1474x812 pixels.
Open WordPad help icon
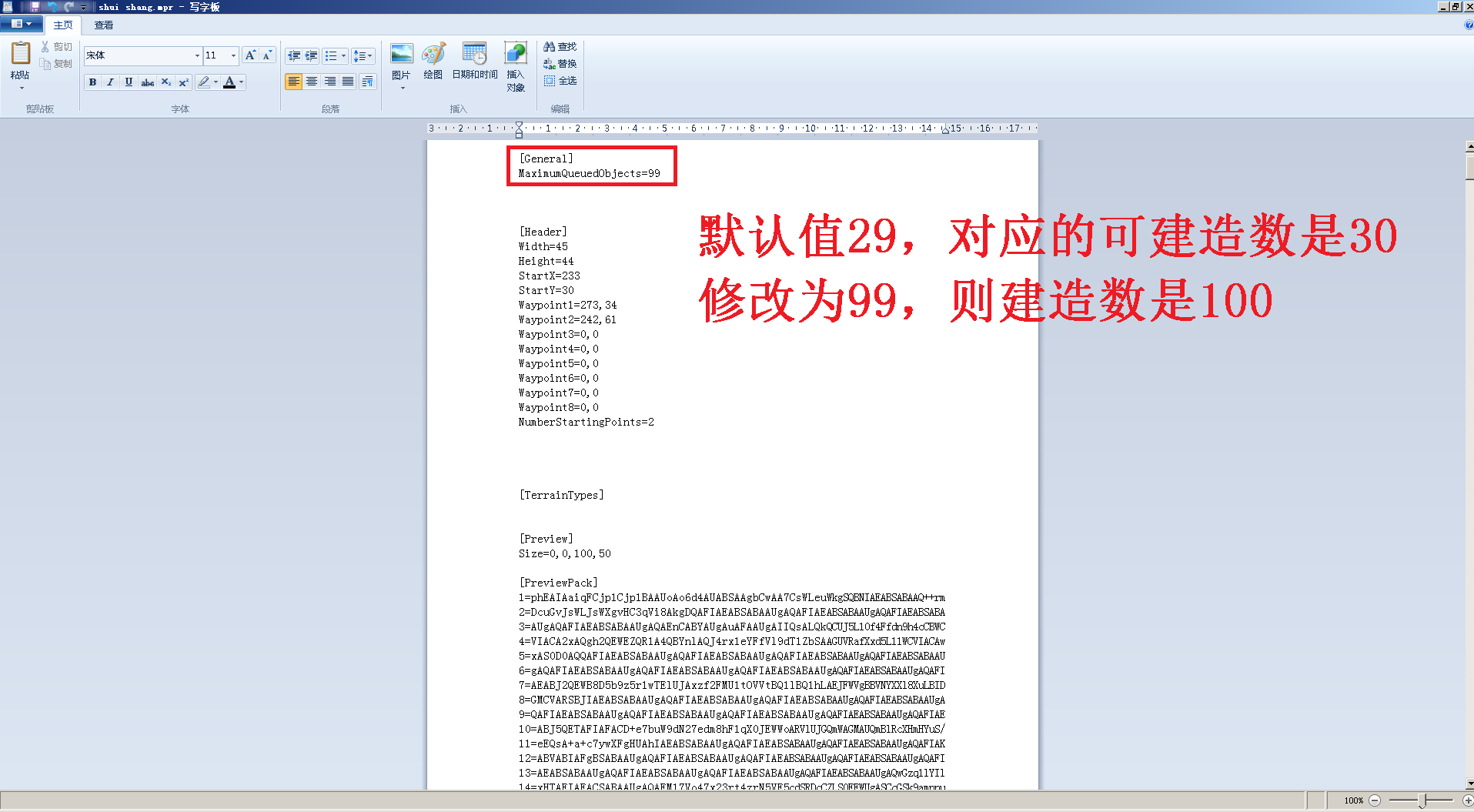[1469, 25]
